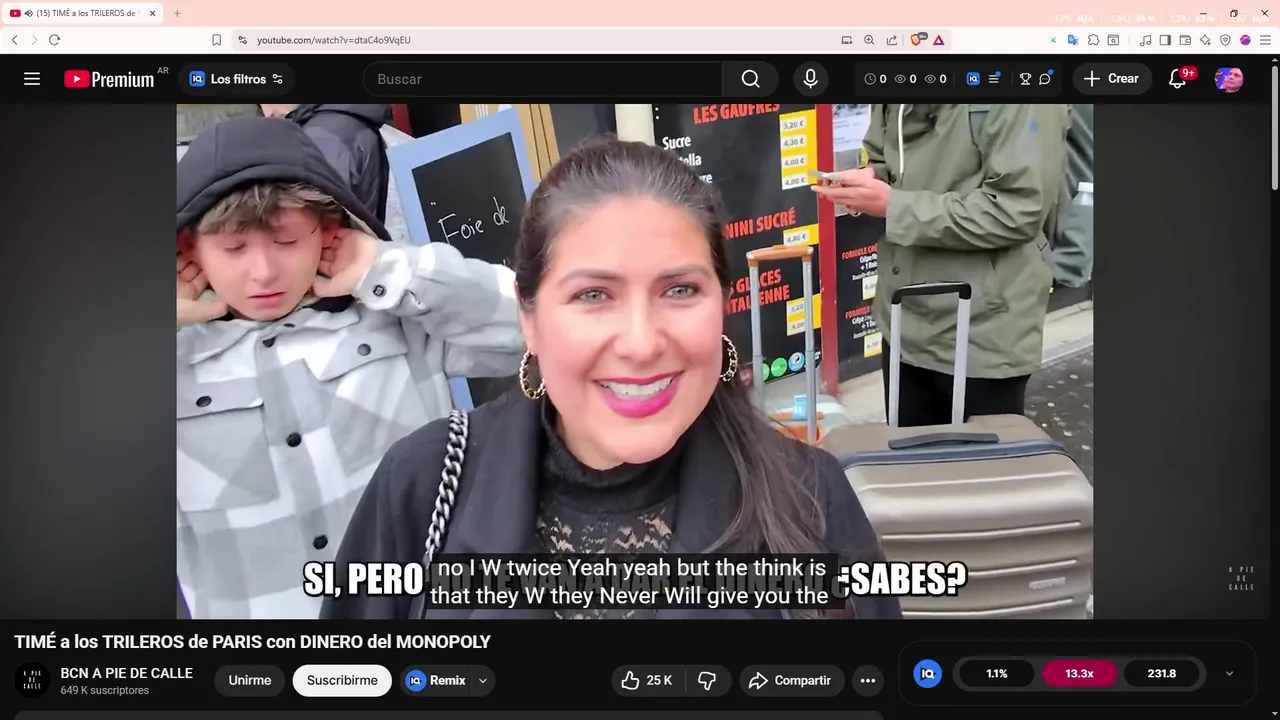Image resolution: width=1280 pixels, height=720 pixels.
Task: Open the Brave Shields lion icon
Action: [x=917, y=40]
